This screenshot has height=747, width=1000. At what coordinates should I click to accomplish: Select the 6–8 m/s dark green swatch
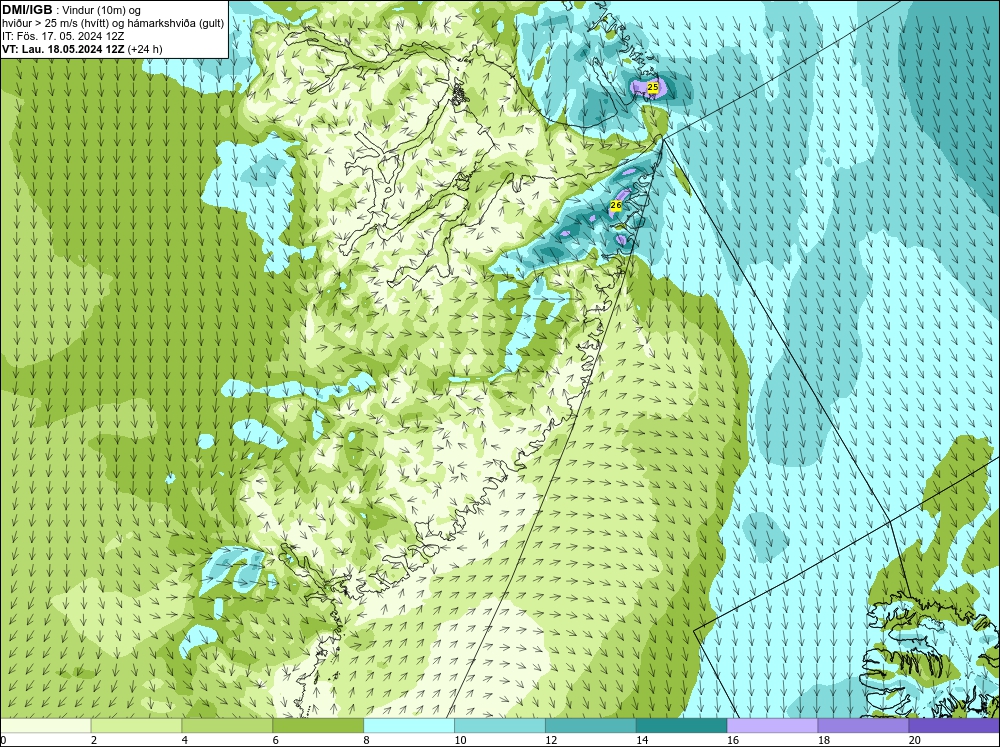tap(318, 726)
